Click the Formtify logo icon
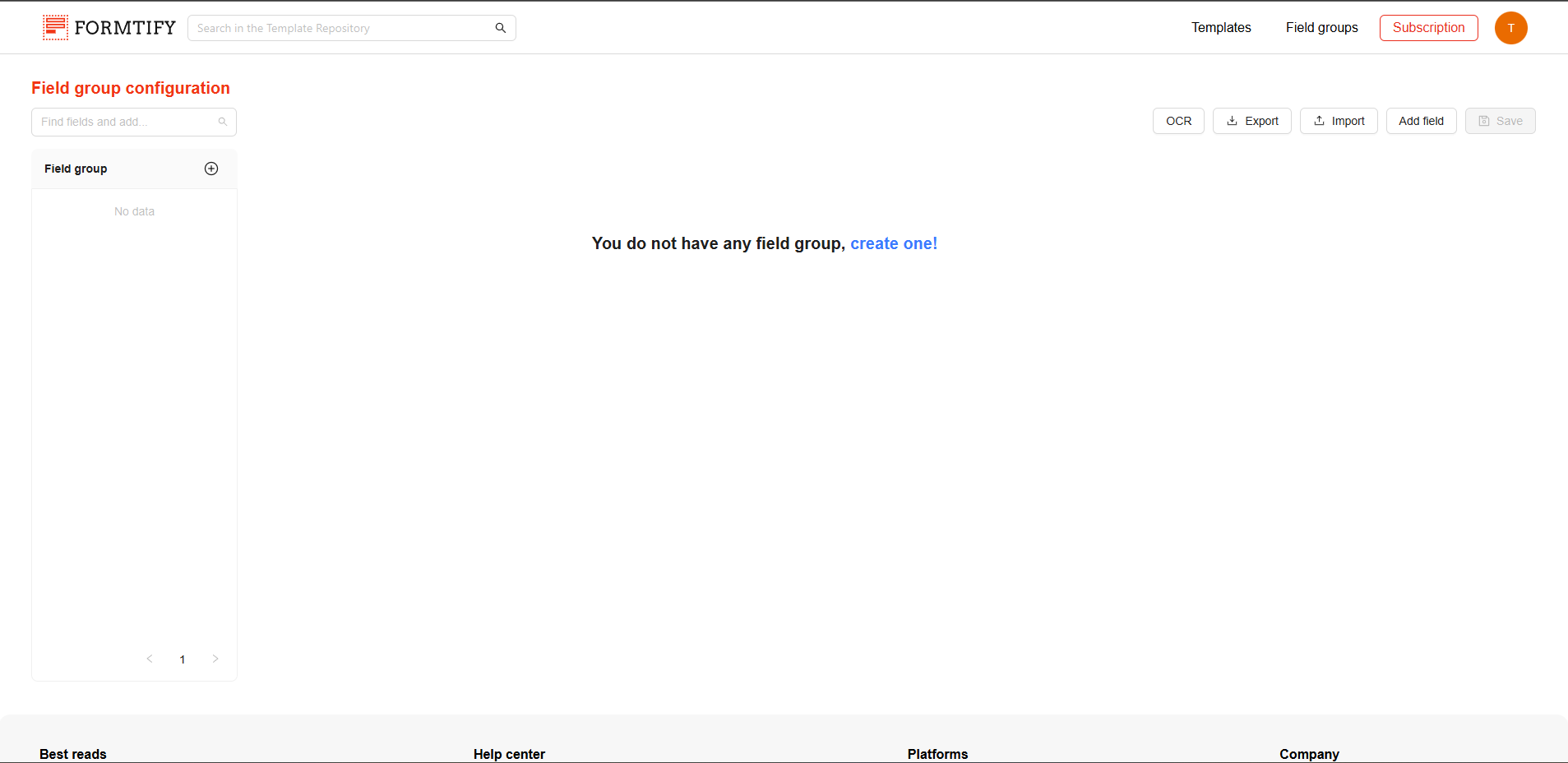 pyautogui.click(x=55, y=28)
